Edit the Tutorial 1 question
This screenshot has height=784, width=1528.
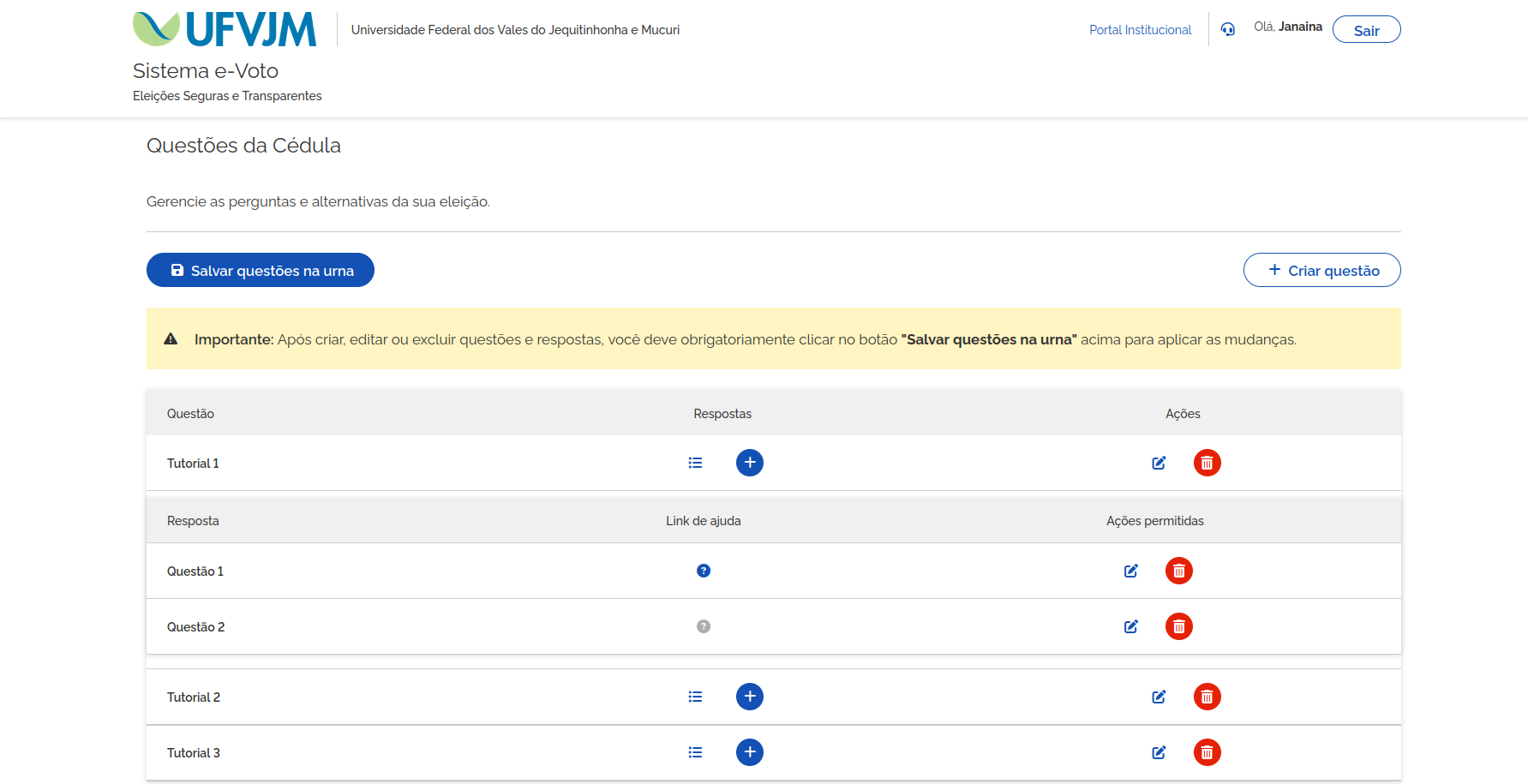coord(1159,463)
